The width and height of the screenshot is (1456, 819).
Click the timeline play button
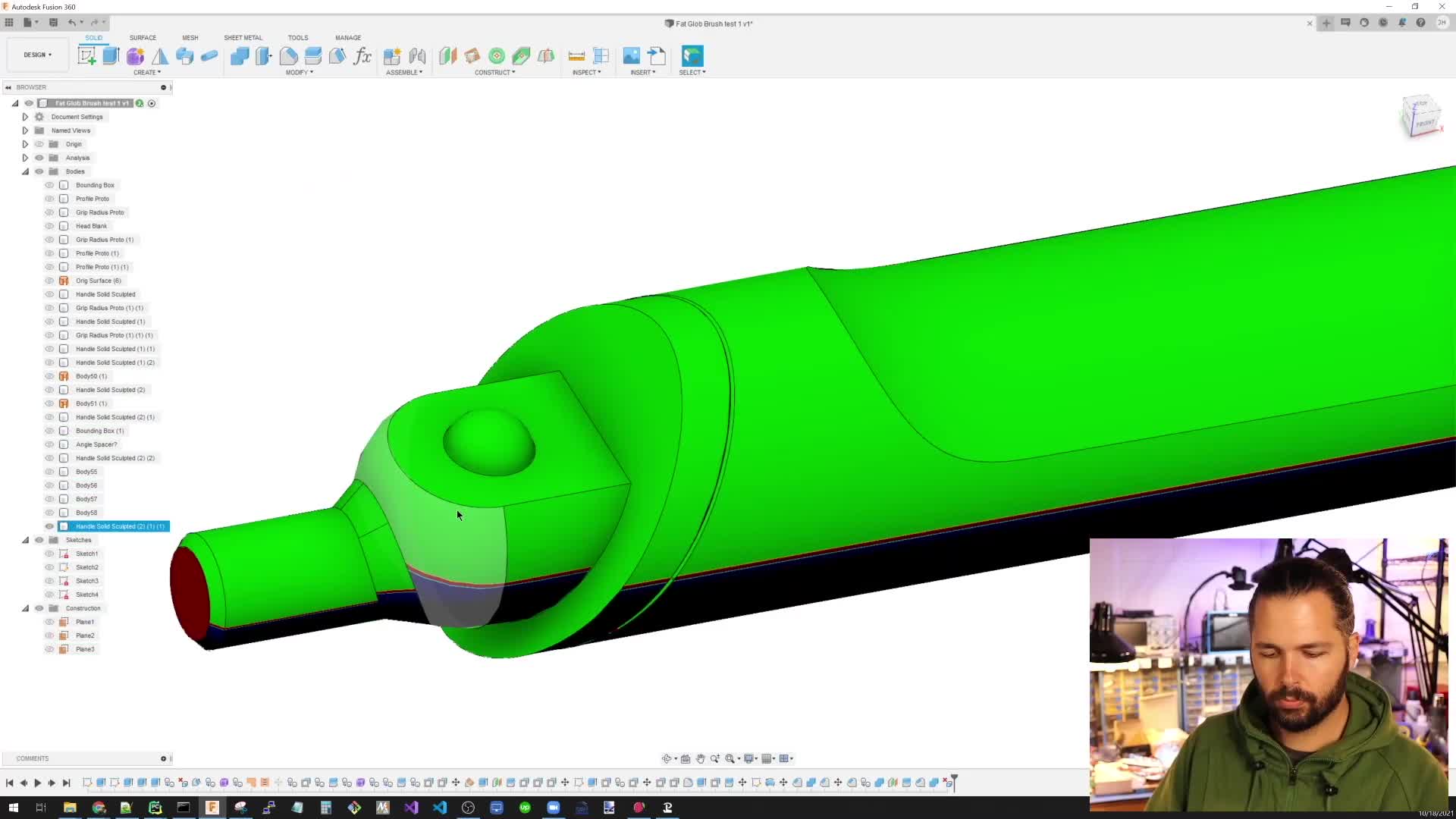tap(37, 783)
